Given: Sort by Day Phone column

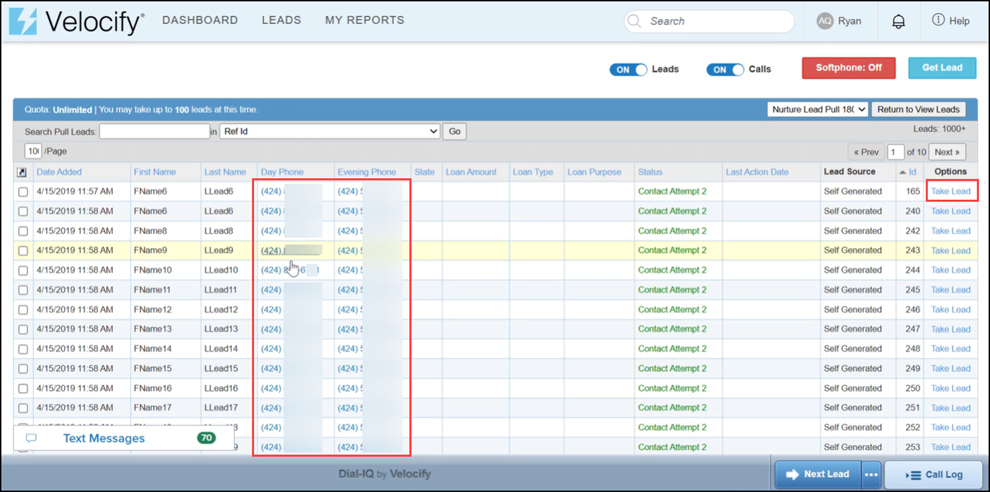Looking at the screenshot, I should [x=282, y=172].
